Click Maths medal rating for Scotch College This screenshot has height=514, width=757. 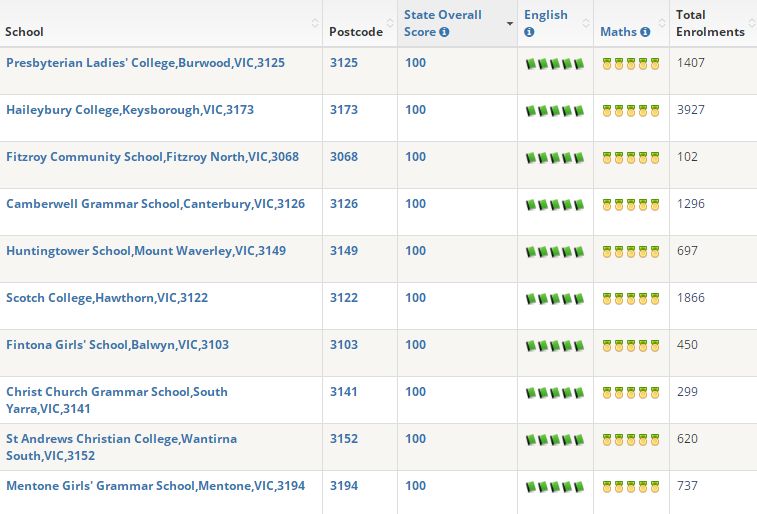(631, 299)
